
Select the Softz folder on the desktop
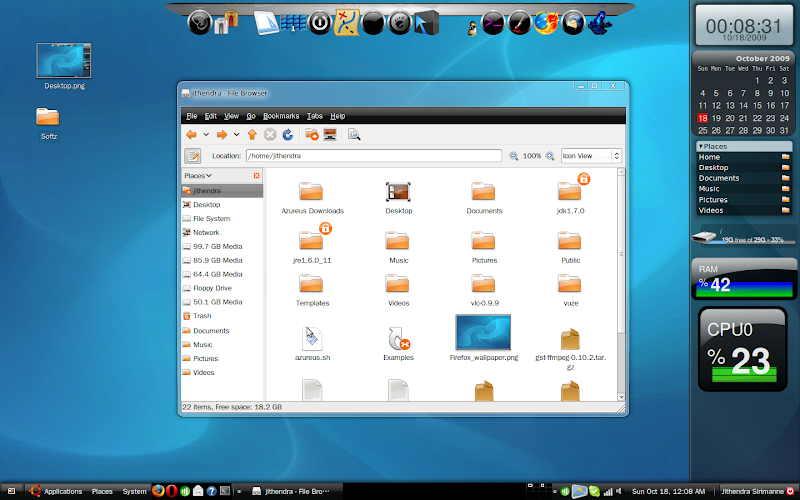point(48,122)
